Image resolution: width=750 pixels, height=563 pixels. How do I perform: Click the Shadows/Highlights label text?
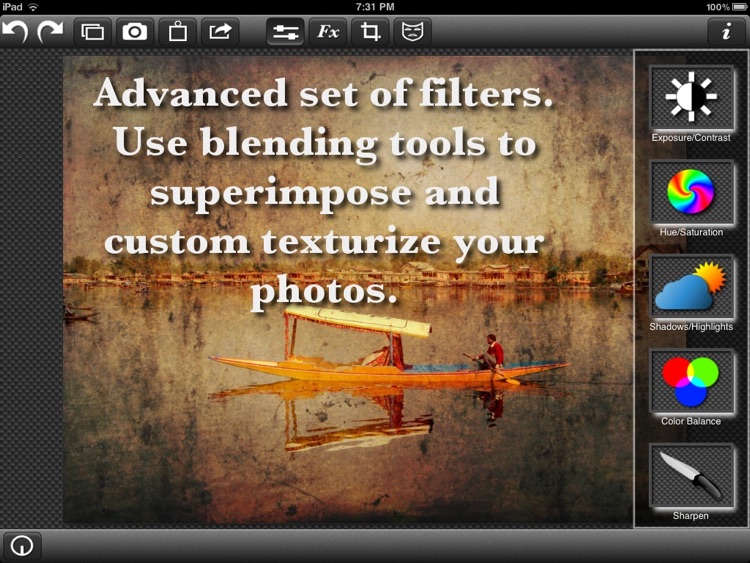691,327
